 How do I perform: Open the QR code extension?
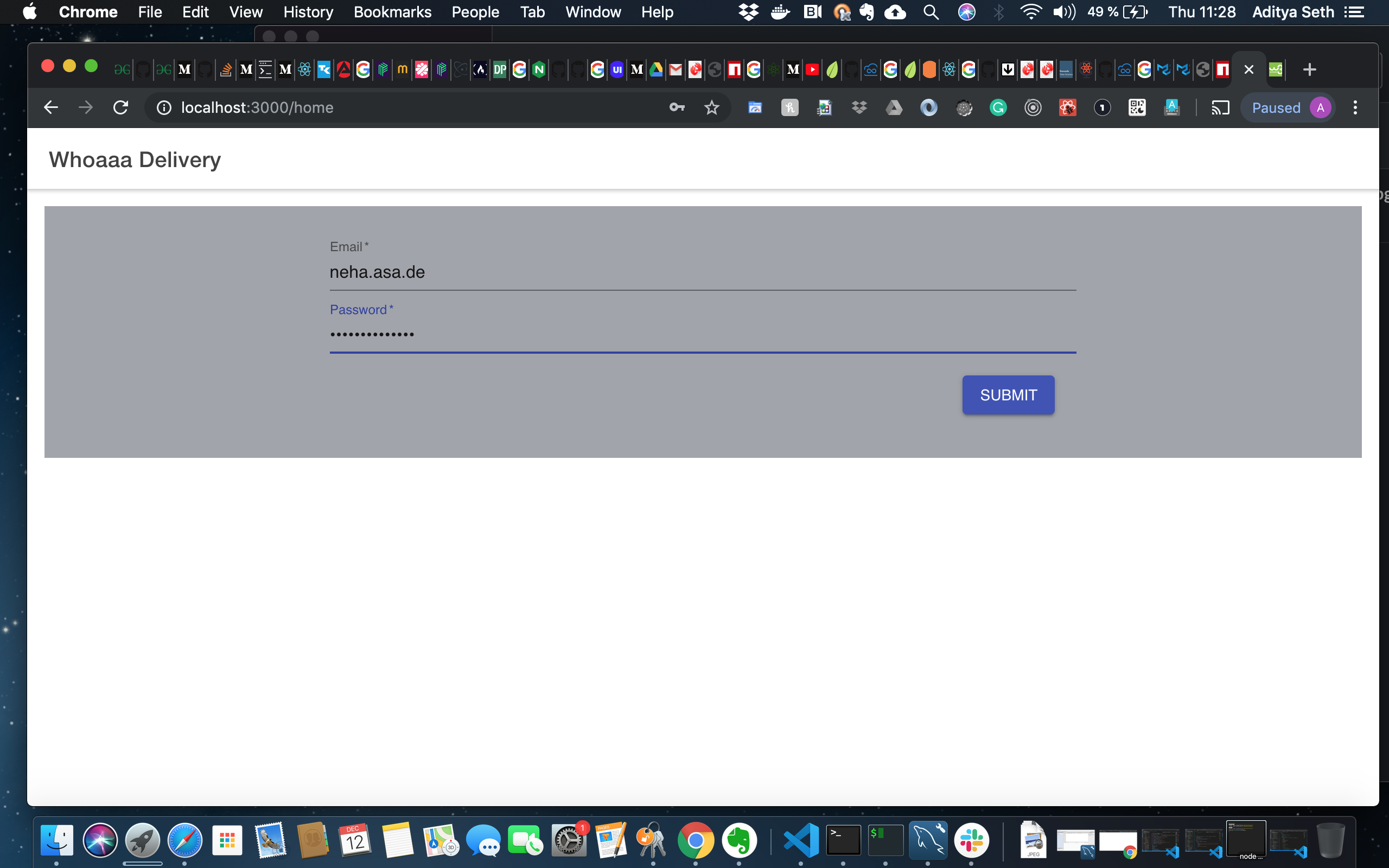tap(1137, 107)
